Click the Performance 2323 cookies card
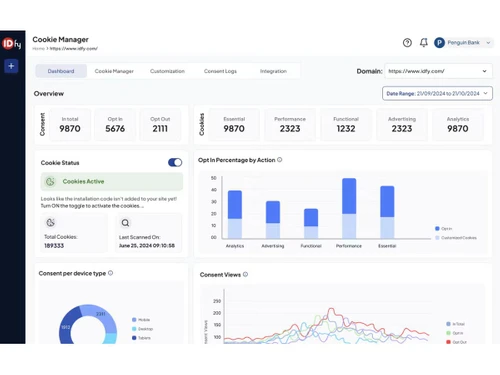Image resolution: width=500 pixels, height=375 pixels. (x=290, y=124)
